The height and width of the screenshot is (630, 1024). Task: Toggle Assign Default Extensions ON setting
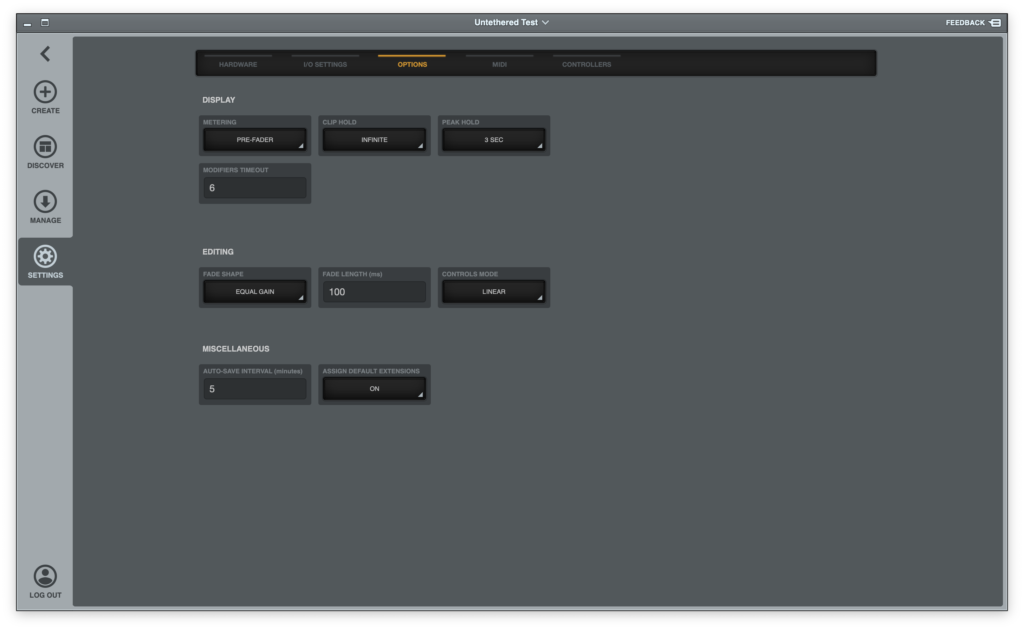374,389
